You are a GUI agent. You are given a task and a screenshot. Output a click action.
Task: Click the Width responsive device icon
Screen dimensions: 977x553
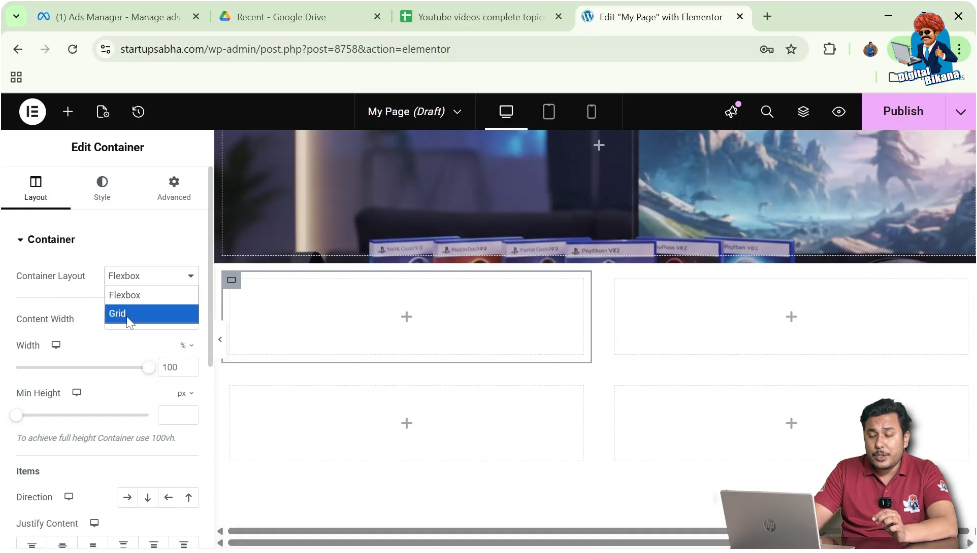click(x=56, y=345)
